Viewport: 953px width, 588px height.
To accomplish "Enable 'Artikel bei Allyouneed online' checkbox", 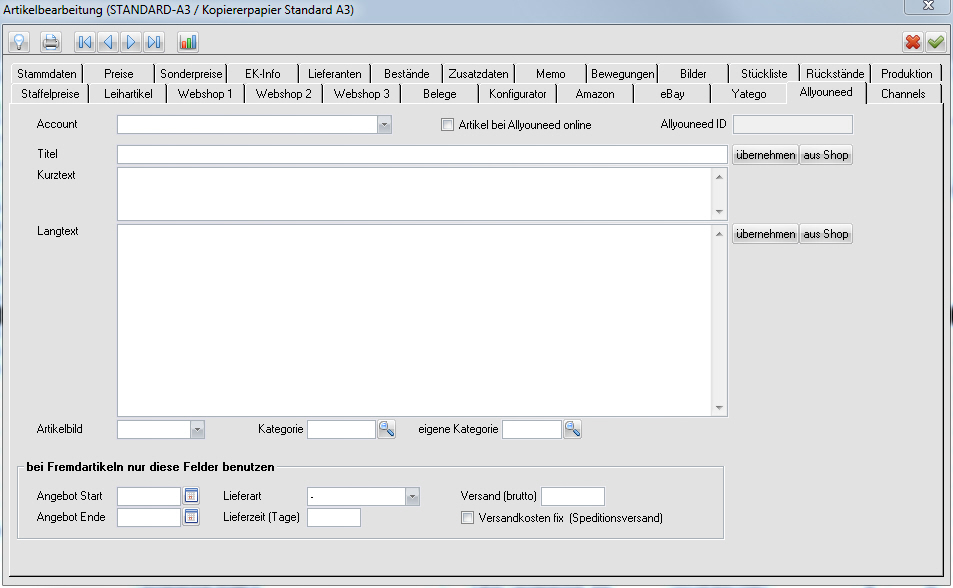I will pos(448,125).
